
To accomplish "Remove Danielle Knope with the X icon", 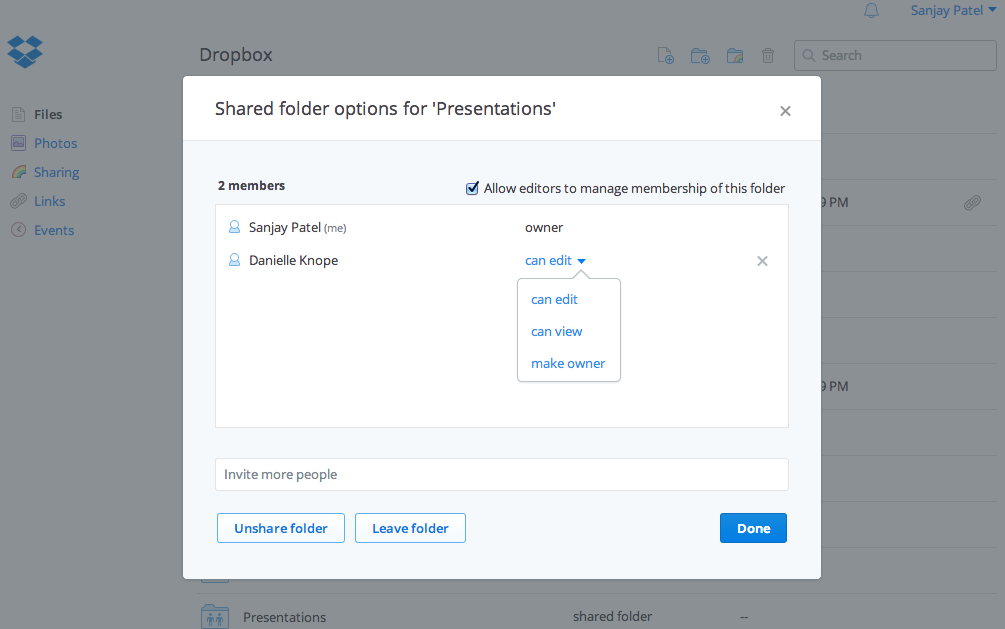I will 762,261.
